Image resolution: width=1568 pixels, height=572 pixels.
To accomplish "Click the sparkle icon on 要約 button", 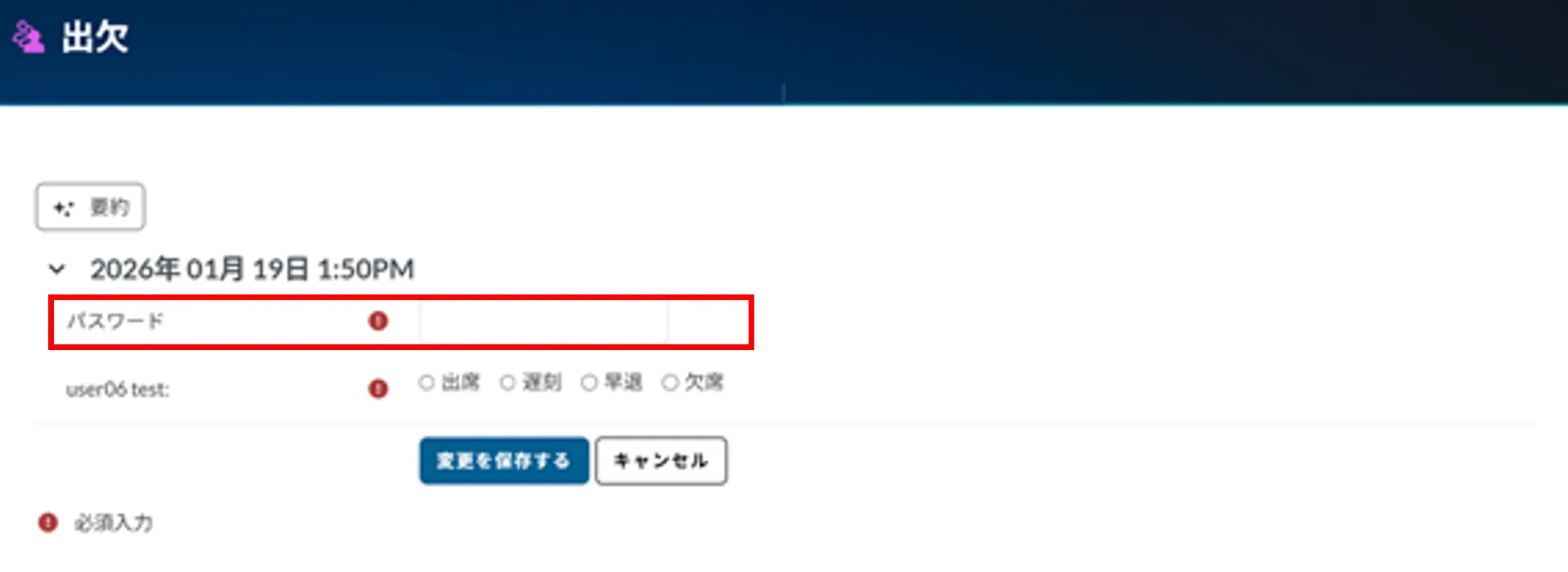I will [64, 208].
